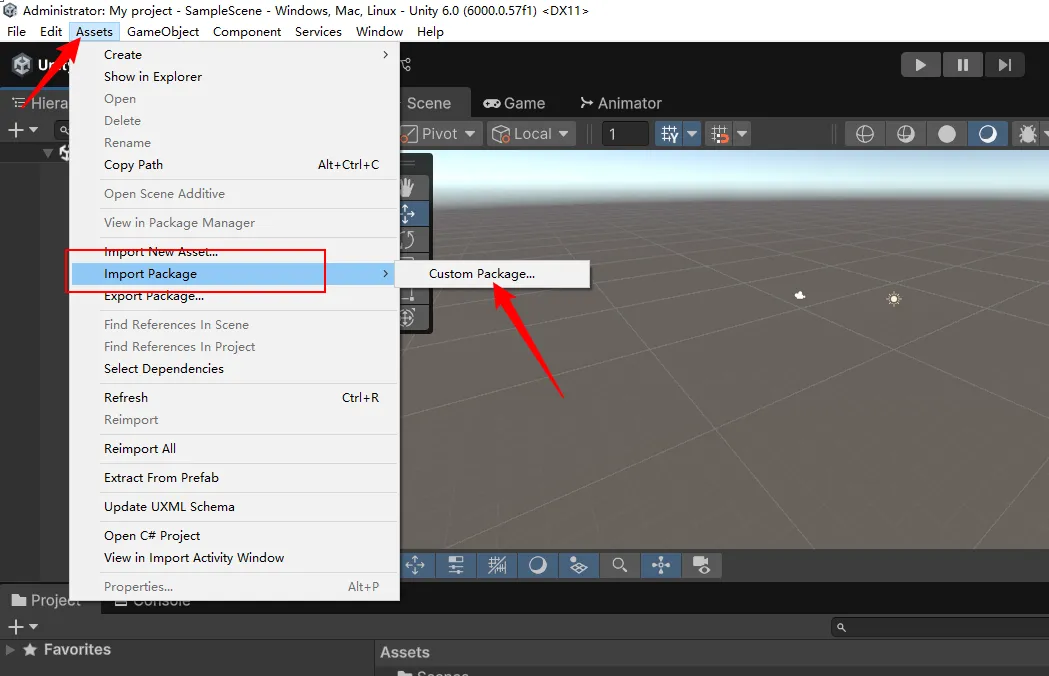
Task: Click the Step frame button
Action: [x=1004, y=65]
